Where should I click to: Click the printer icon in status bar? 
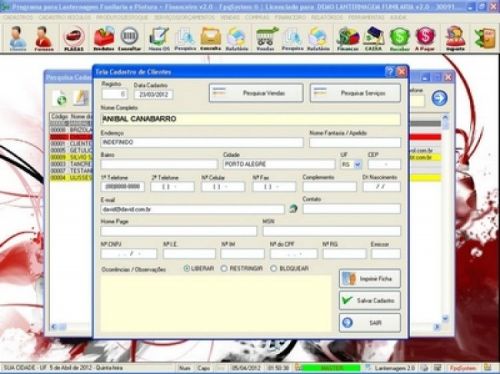pos(424,368)
